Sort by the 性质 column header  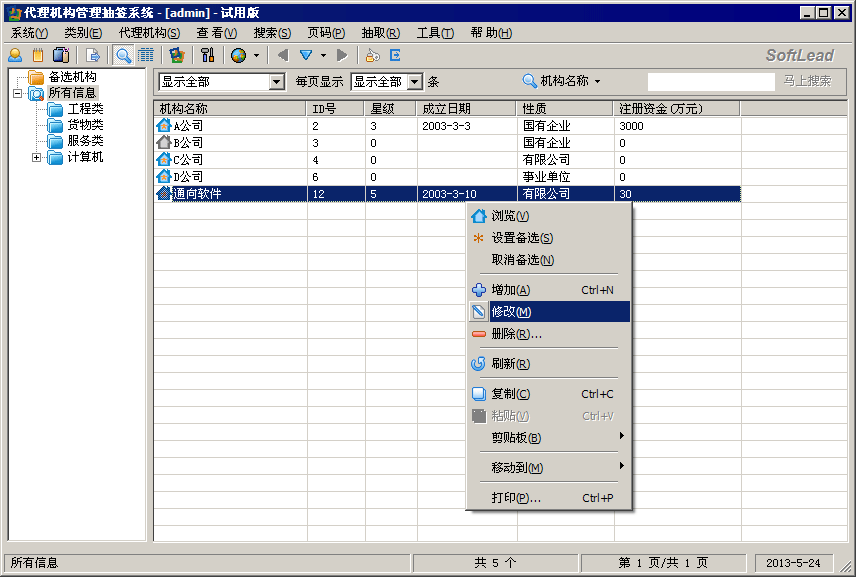(x=564, y=109)
